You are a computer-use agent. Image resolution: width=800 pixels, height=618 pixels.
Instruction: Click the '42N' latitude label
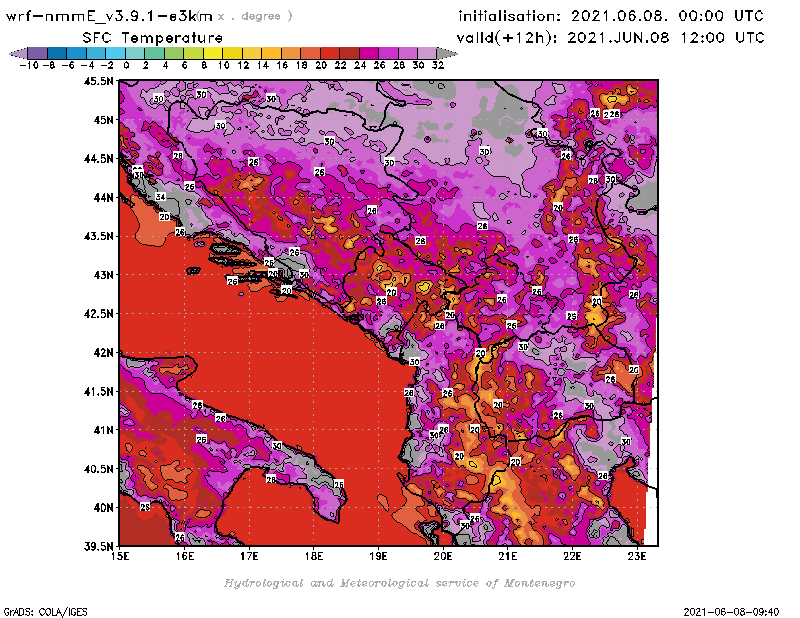click(x=103, y=353)
